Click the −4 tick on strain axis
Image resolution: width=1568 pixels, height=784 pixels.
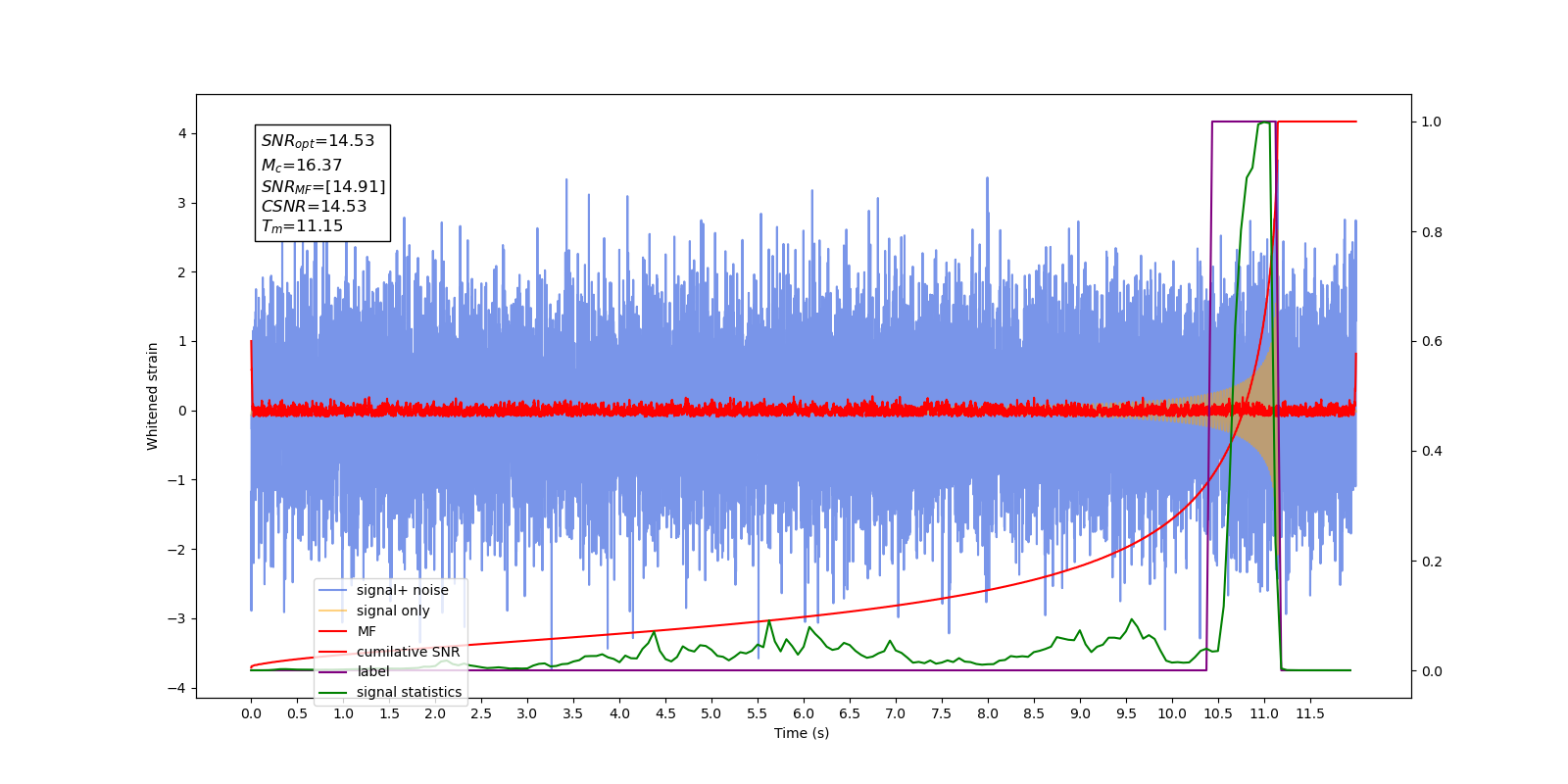click(176, 688)
